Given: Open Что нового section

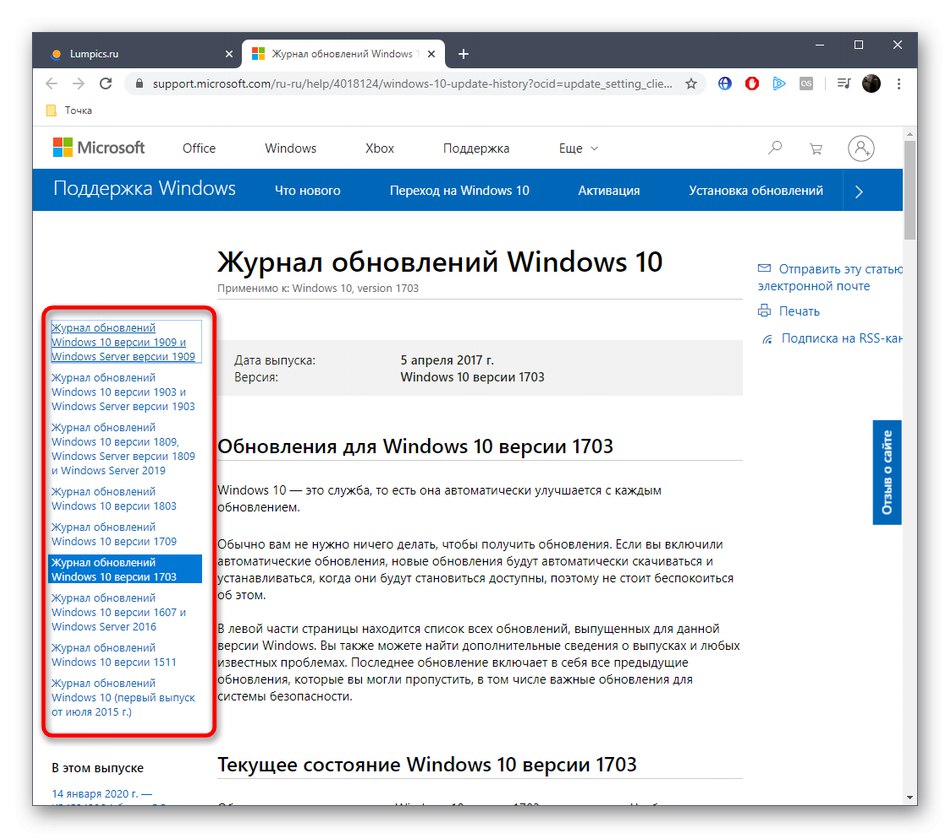Looking at the screenshot, I should 307,190.
